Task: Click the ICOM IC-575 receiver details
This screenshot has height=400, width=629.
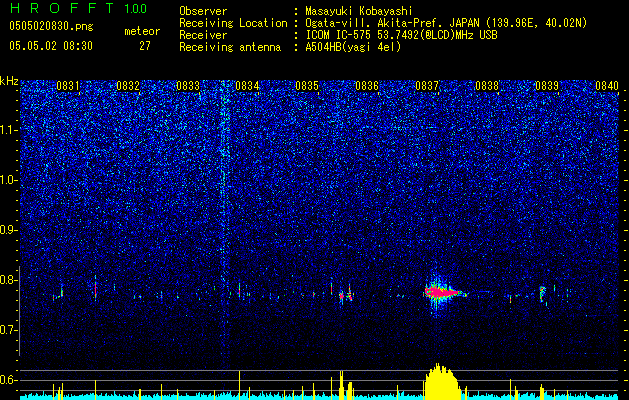Action: [401, 35]
